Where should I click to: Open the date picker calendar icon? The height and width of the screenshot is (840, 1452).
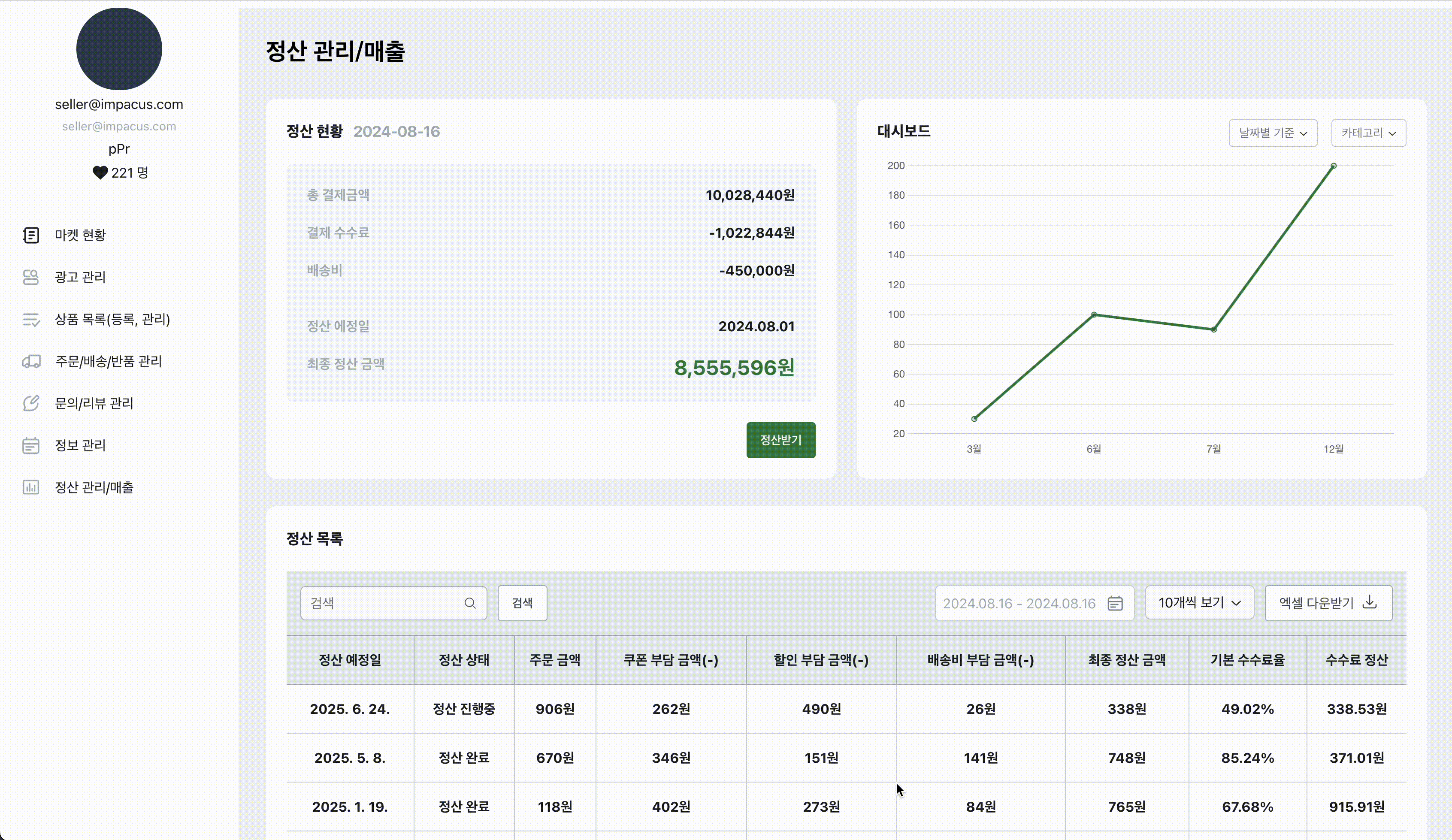click(x=1115, y=603)
